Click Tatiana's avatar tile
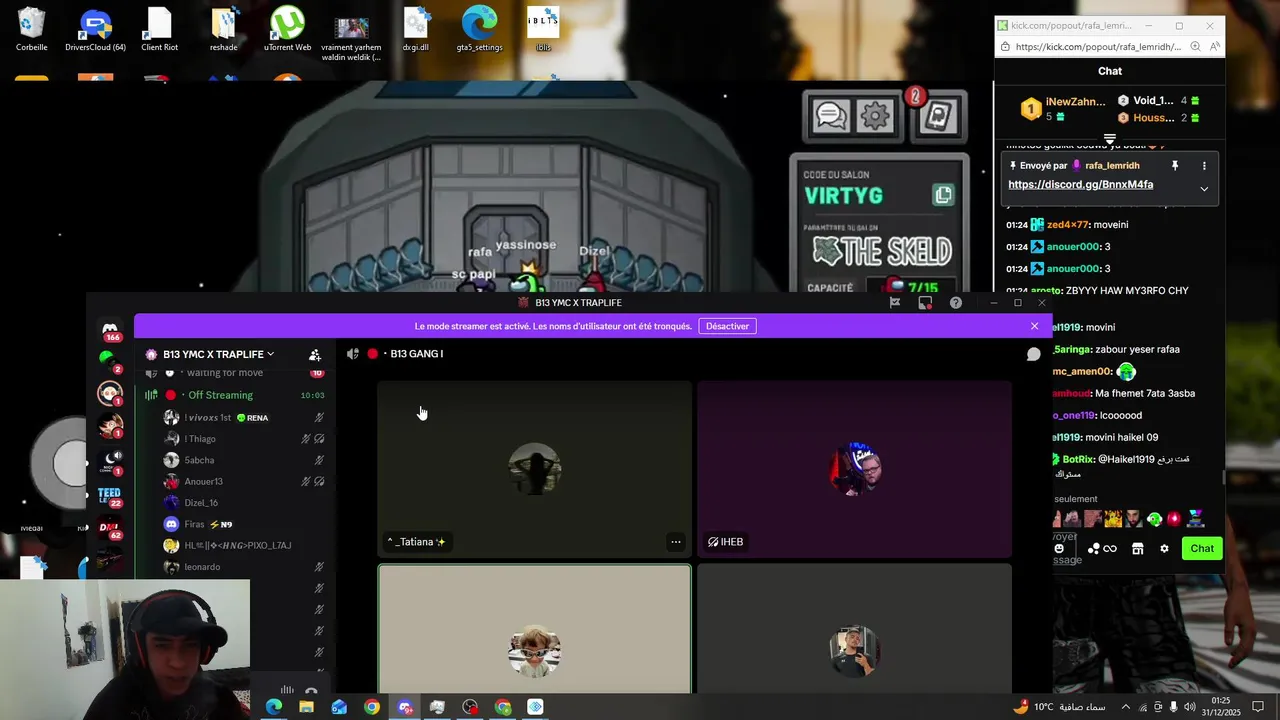This screenshot has width=1280, height=720. [534, 469]
